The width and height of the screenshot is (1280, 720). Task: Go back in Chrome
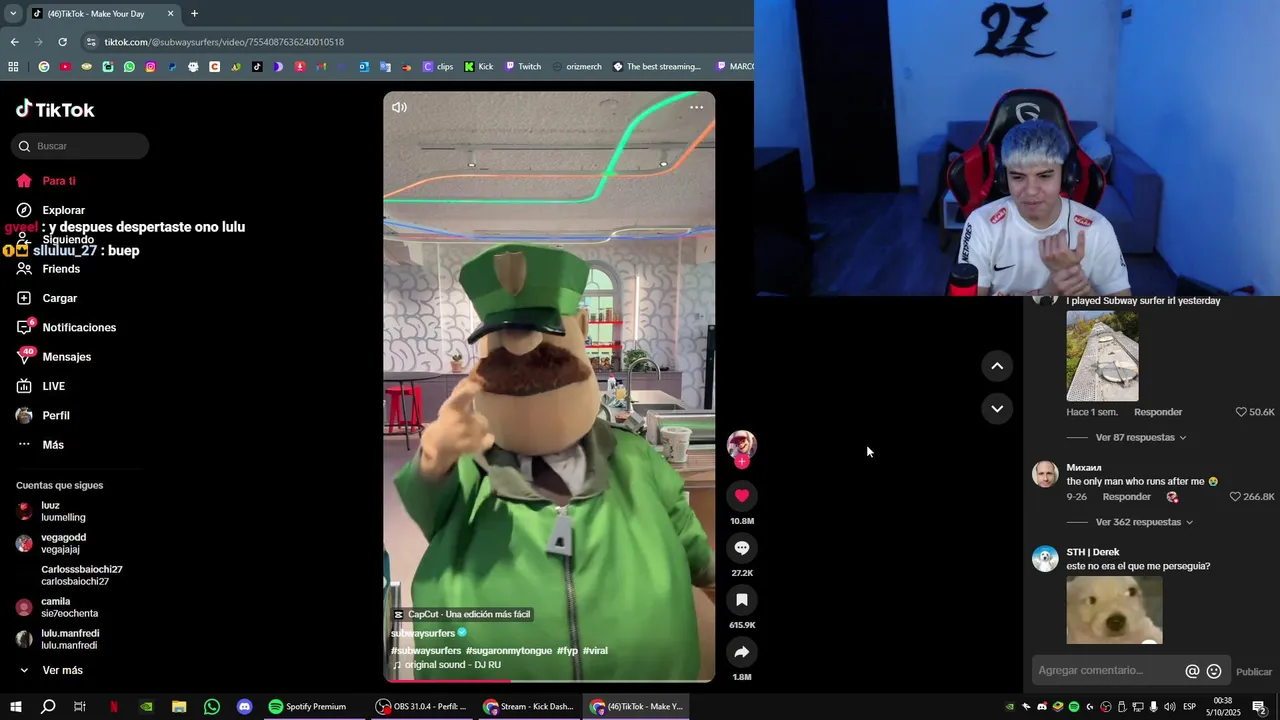click(x=14, y=42)
